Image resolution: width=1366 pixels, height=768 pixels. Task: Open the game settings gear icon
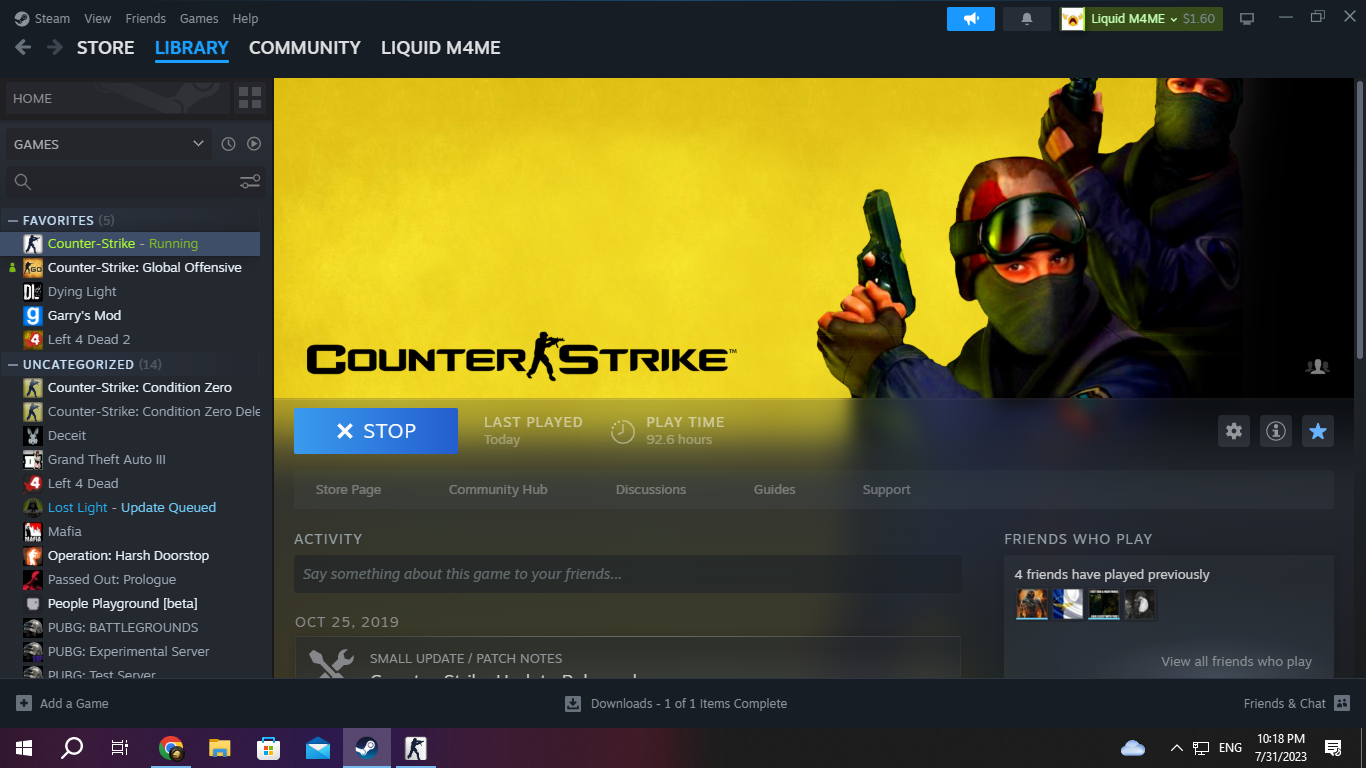[x=1234, y=431]
